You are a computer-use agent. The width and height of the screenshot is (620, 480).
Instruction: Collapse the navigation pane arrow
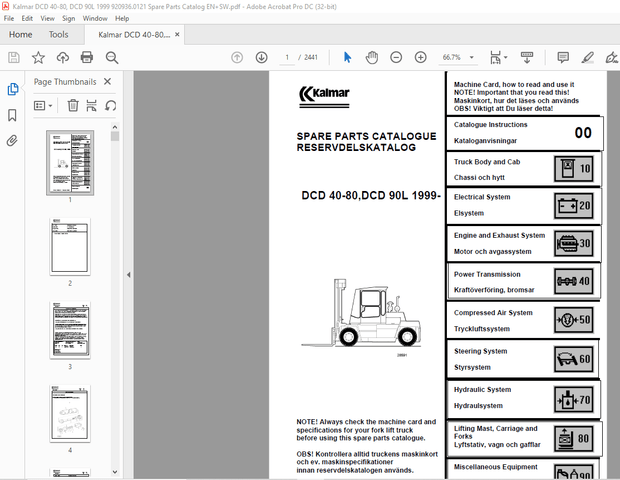(x=129, y=275)
